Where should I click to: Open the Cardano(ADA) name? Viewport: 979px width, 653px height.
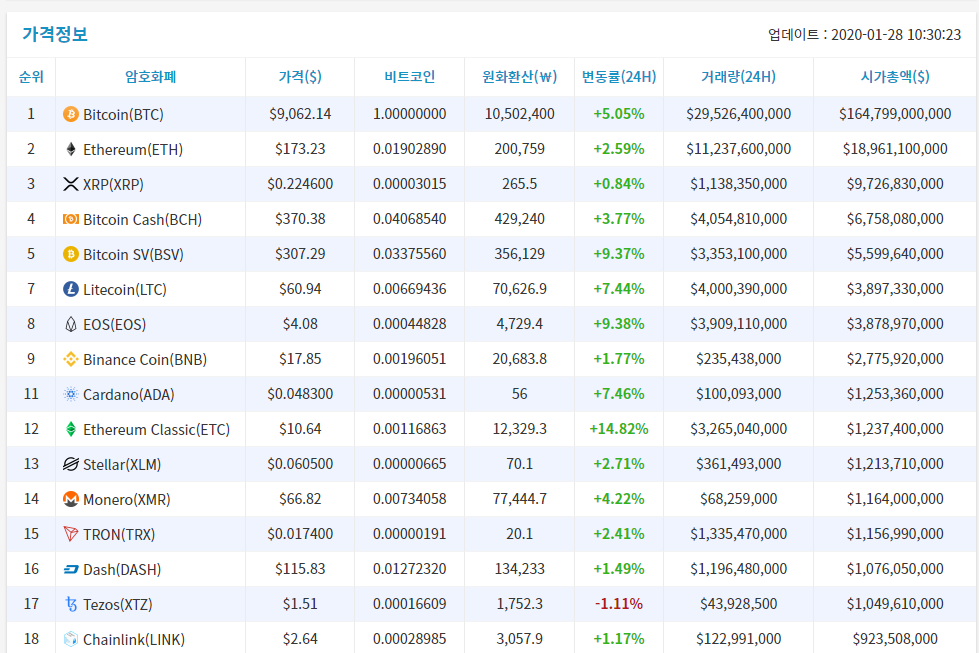(x=129, y=394)
